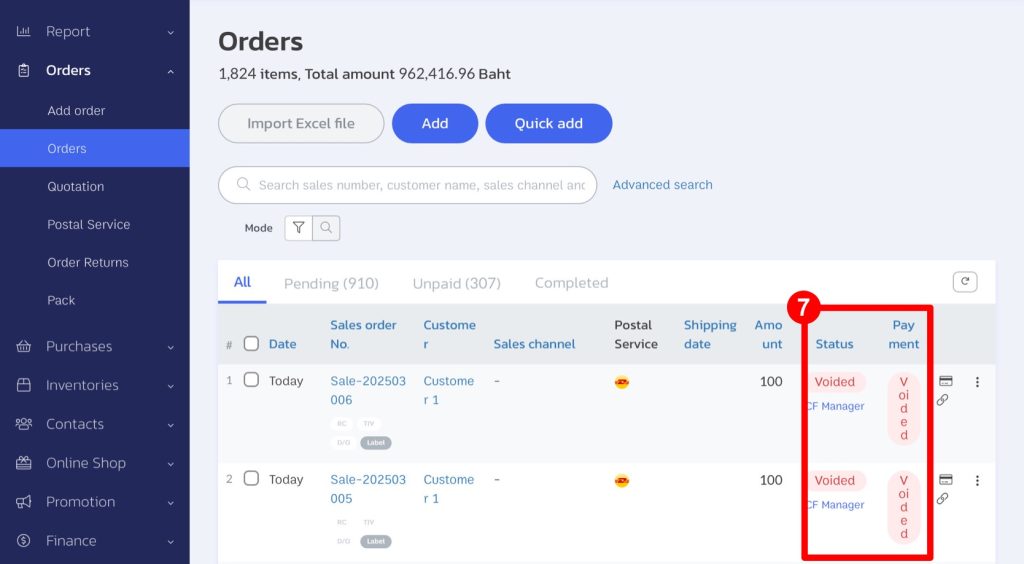
Task: Click the search mode magnifier icon
Action: point(326,228)
